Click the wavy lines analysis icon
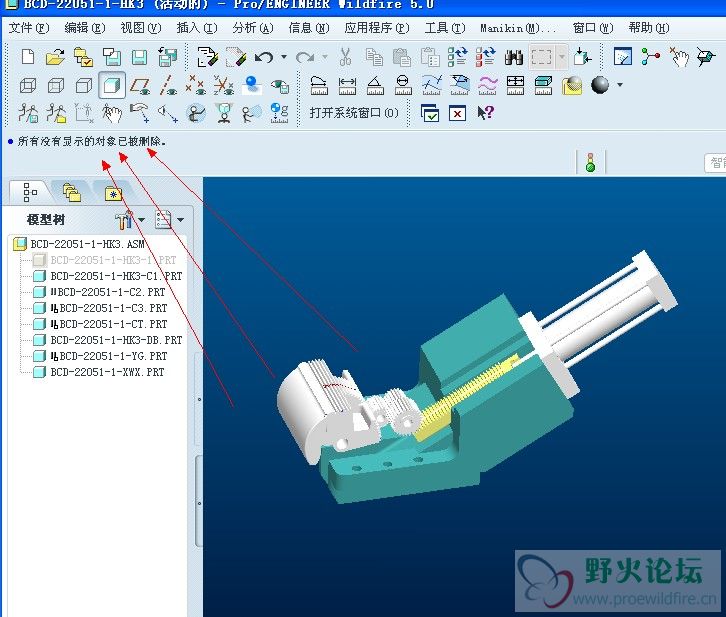Screen dimensions: 726x617 point(488,86)
